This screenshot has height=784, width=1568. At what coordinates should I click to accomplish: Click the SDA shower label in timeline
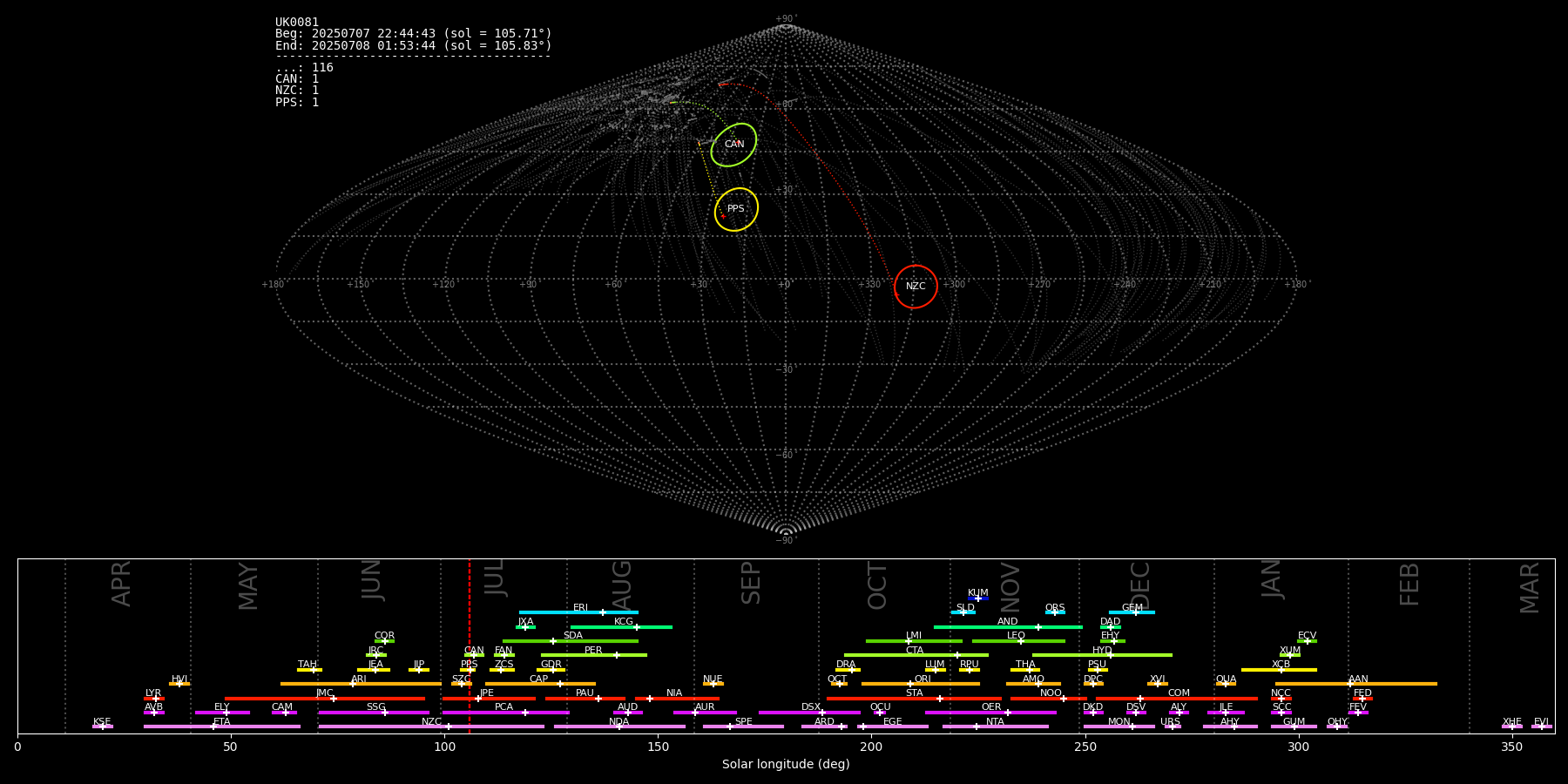pos(573,636)
